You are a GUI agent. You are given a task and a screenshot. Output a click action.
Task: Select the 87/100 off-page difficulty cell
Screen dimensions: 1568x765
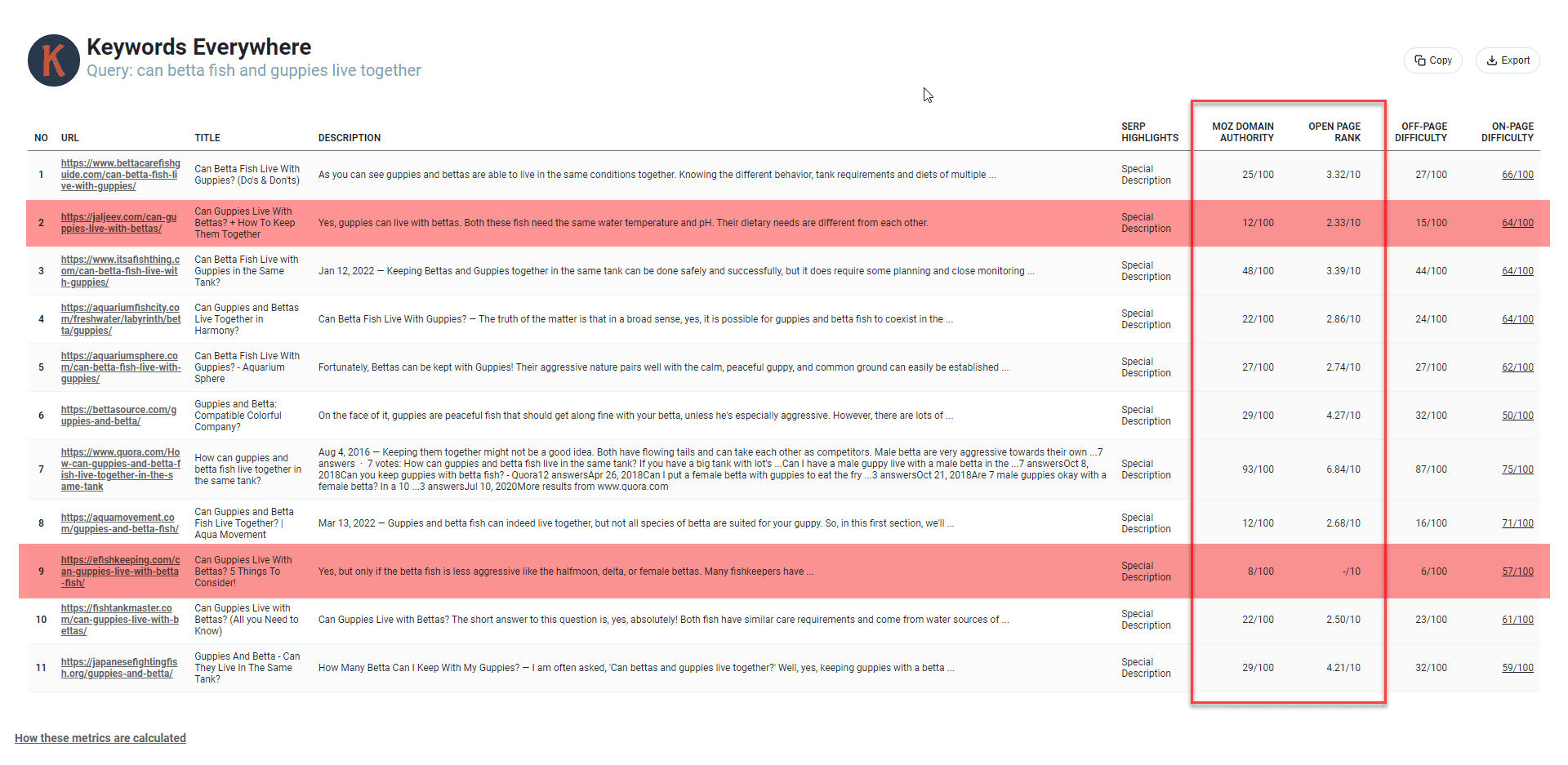point(1431,469)
